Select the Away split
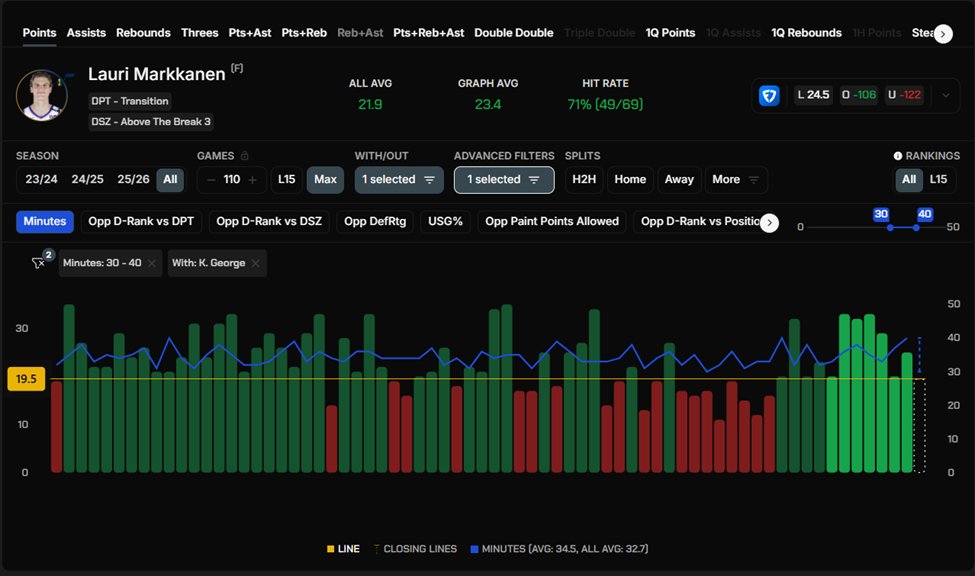 [679, 180]
